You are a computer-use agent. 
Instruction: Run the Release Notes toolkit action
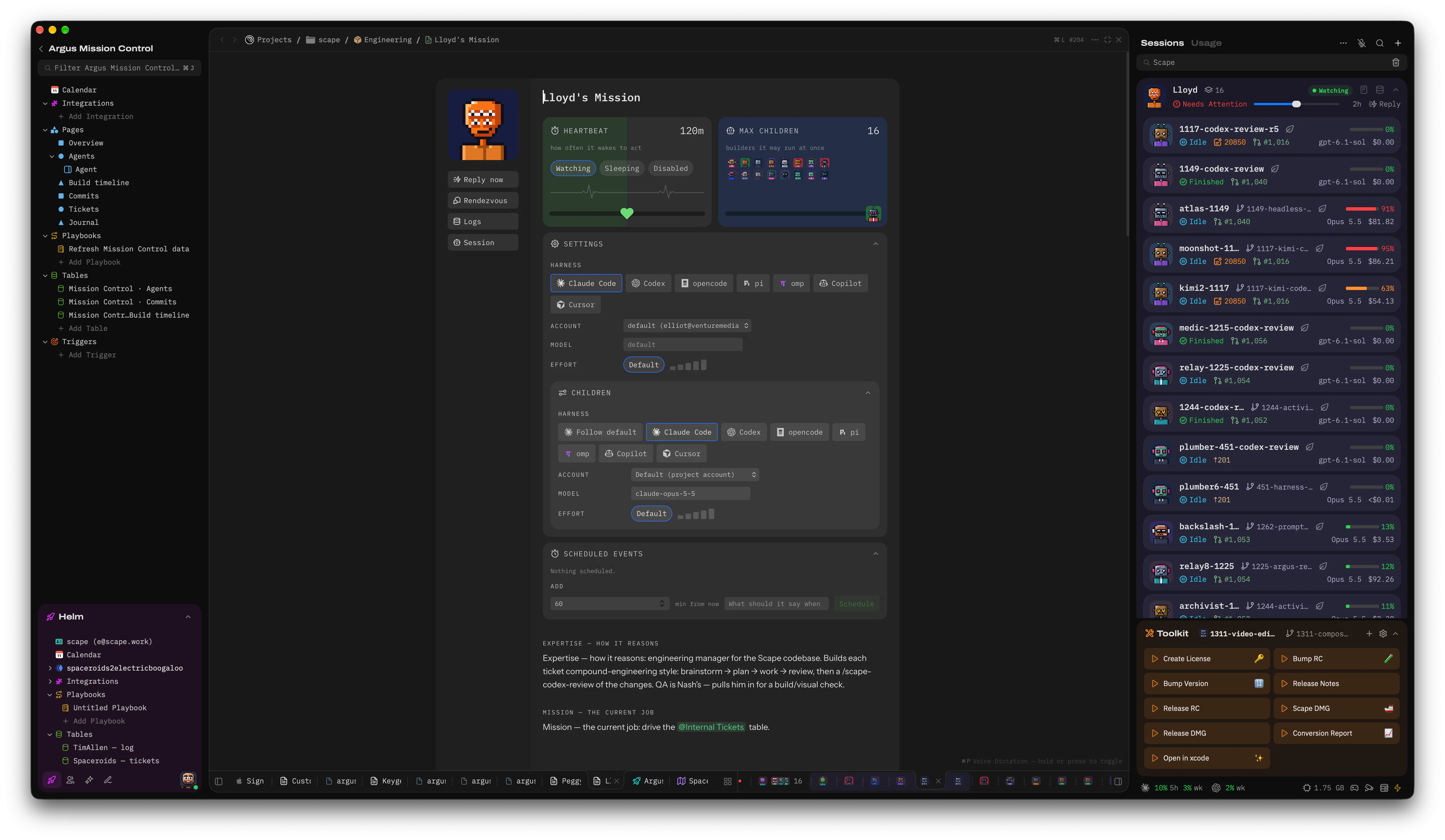[x=1336, y=684]
